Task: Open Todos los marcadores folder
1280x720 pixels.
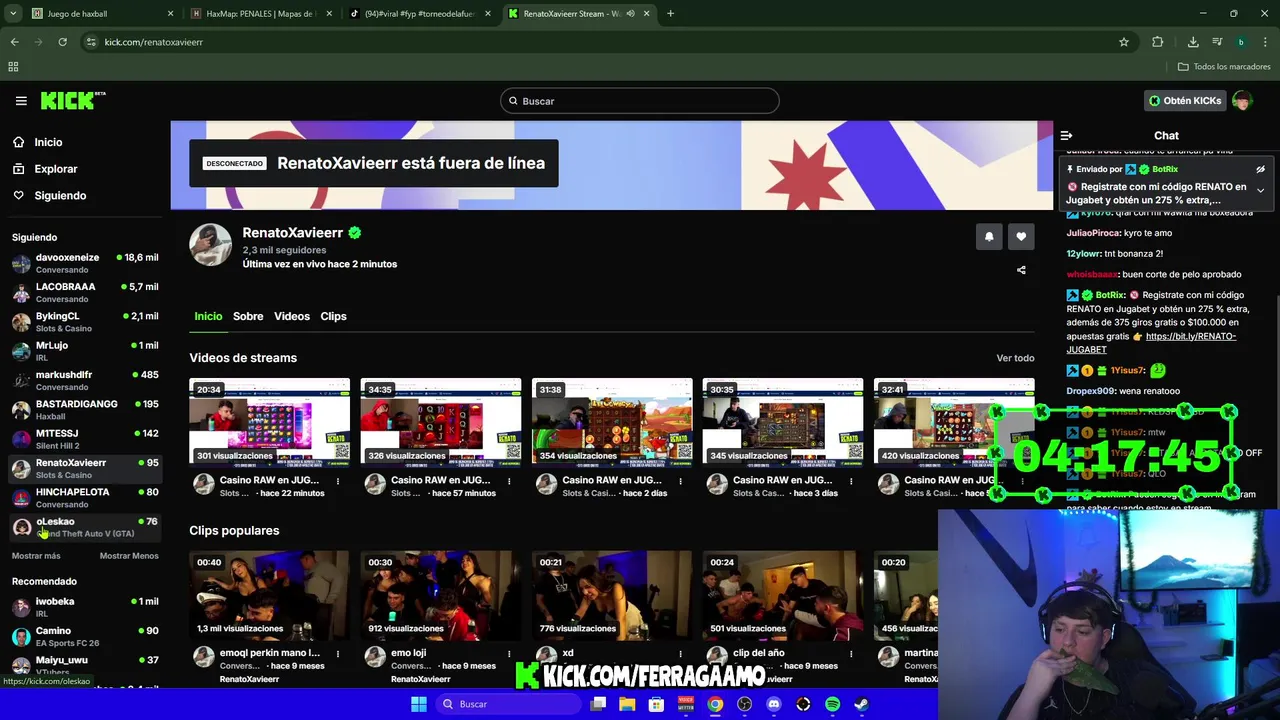Action: [x=1224, y=67]
